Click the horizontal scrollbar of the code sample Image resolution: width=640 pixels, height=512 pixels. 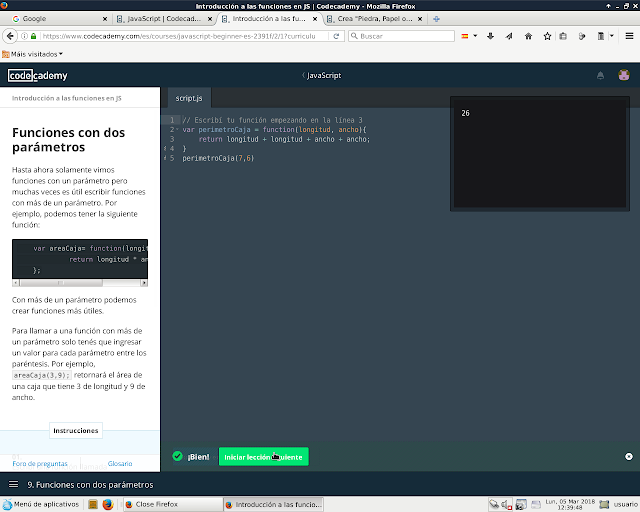pyautogui.click(x=80, y=283)
